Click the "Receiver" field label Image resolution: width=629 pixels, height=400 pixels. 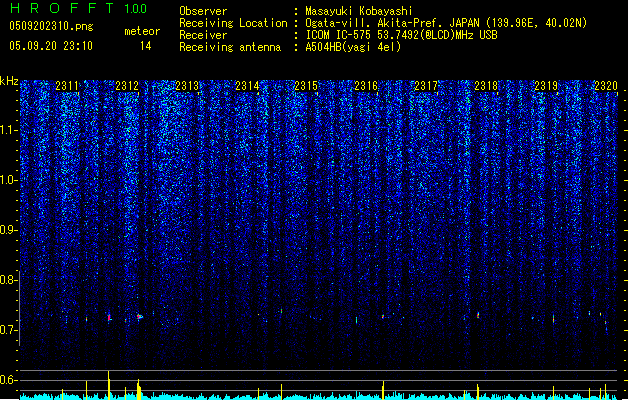click(x=203, y=35)
